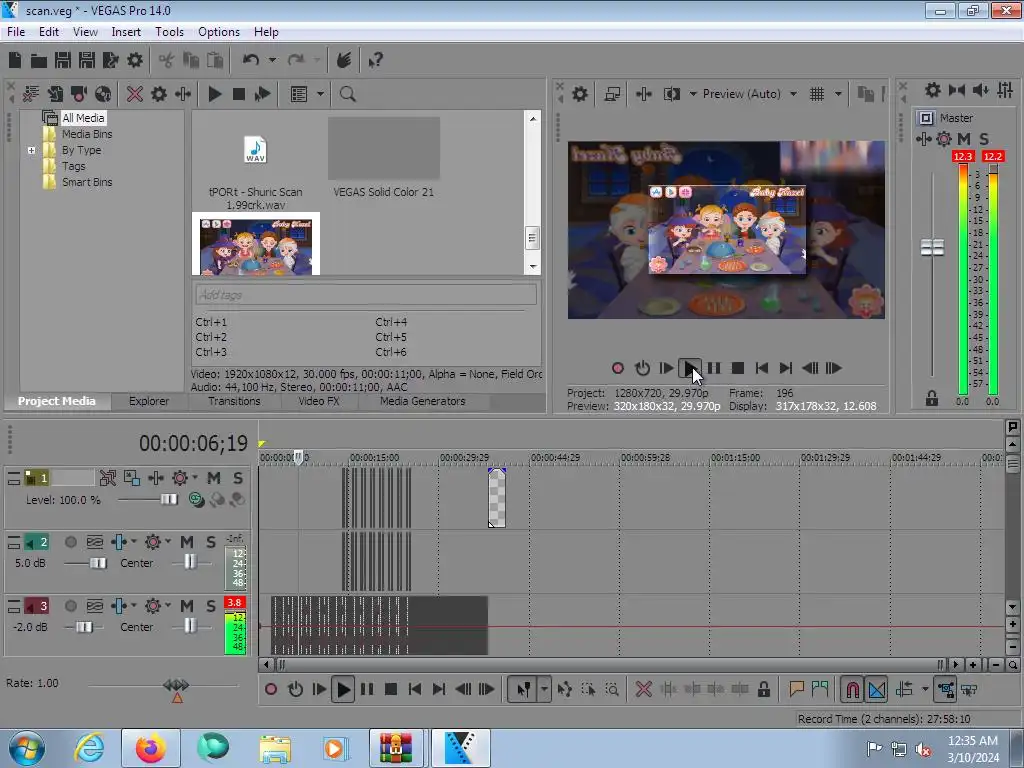Click the Master FX icon
1024x768 pixels.
tap(923, 138)
